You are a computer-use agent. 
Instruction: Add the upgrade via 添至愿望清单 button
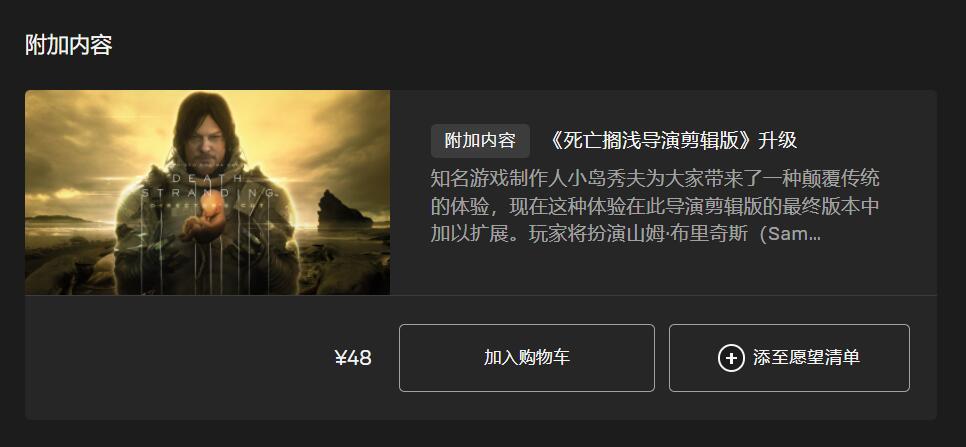789,358
